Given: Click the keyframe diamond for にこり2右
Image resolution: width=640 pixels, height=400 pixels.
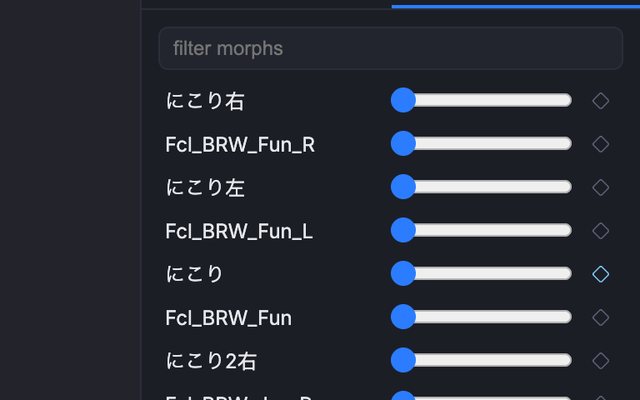Looking at the screenshot, I should [600, 360].
